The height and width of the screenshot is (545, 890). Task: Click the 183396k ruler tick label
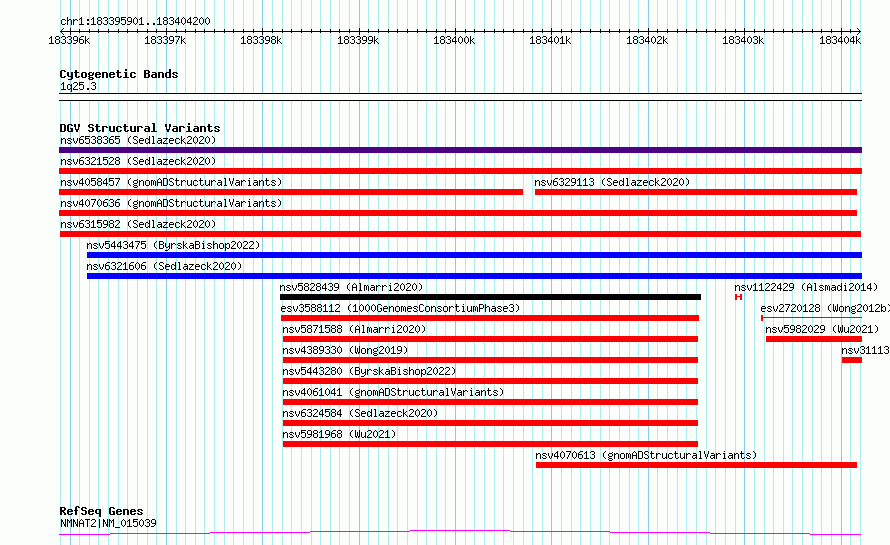(69, 40)
